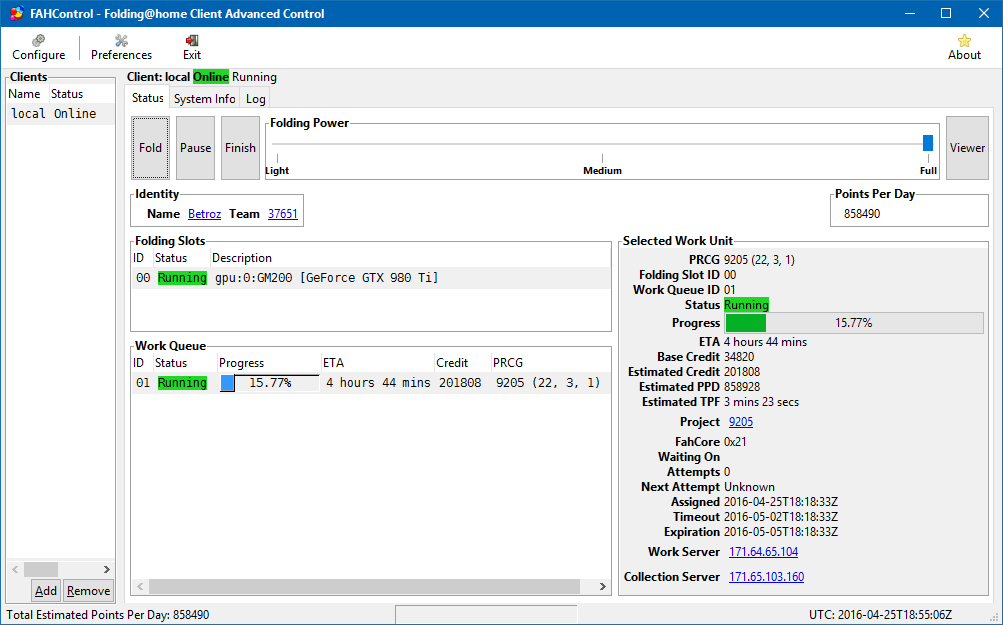This screenshot has width=1003, height=625.
Task: Click the Estimated Credit value 201808
Action: (742, 372)
